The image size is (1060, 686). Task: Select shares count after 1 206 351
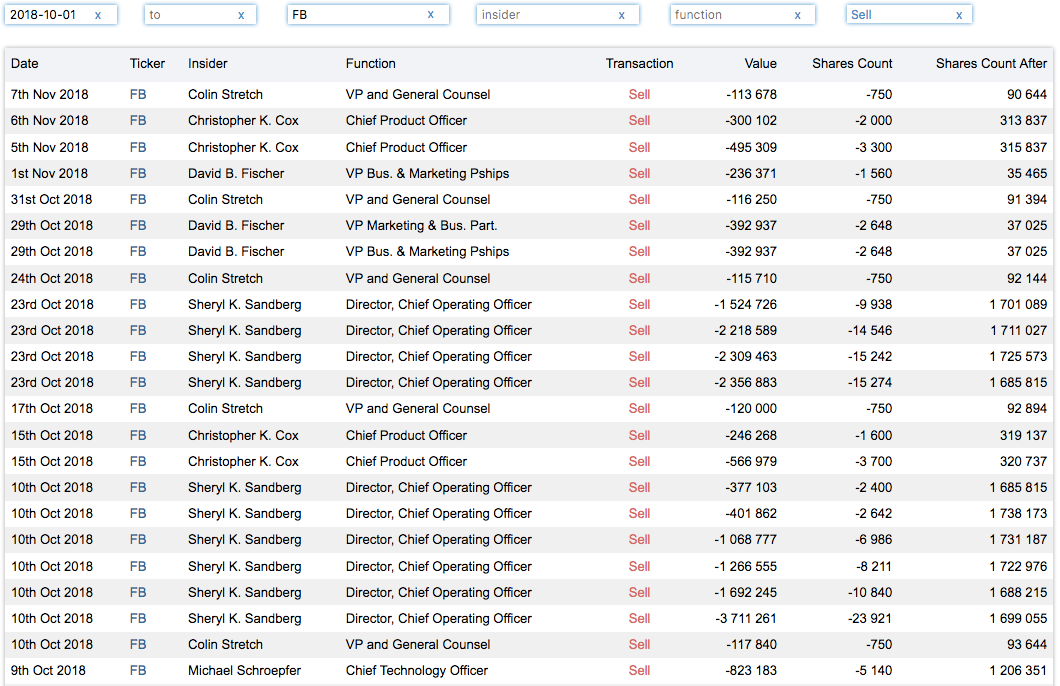pyautogui.click(x=1018, y=670)
